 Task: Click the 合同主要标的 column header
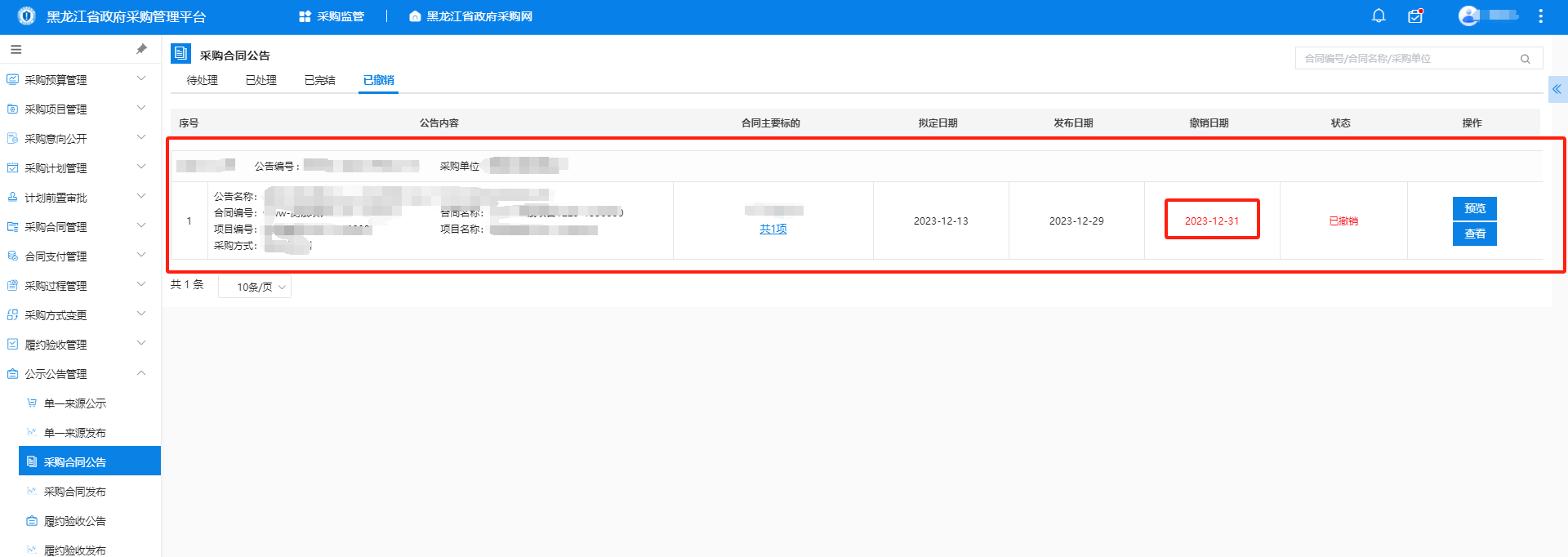771,123
